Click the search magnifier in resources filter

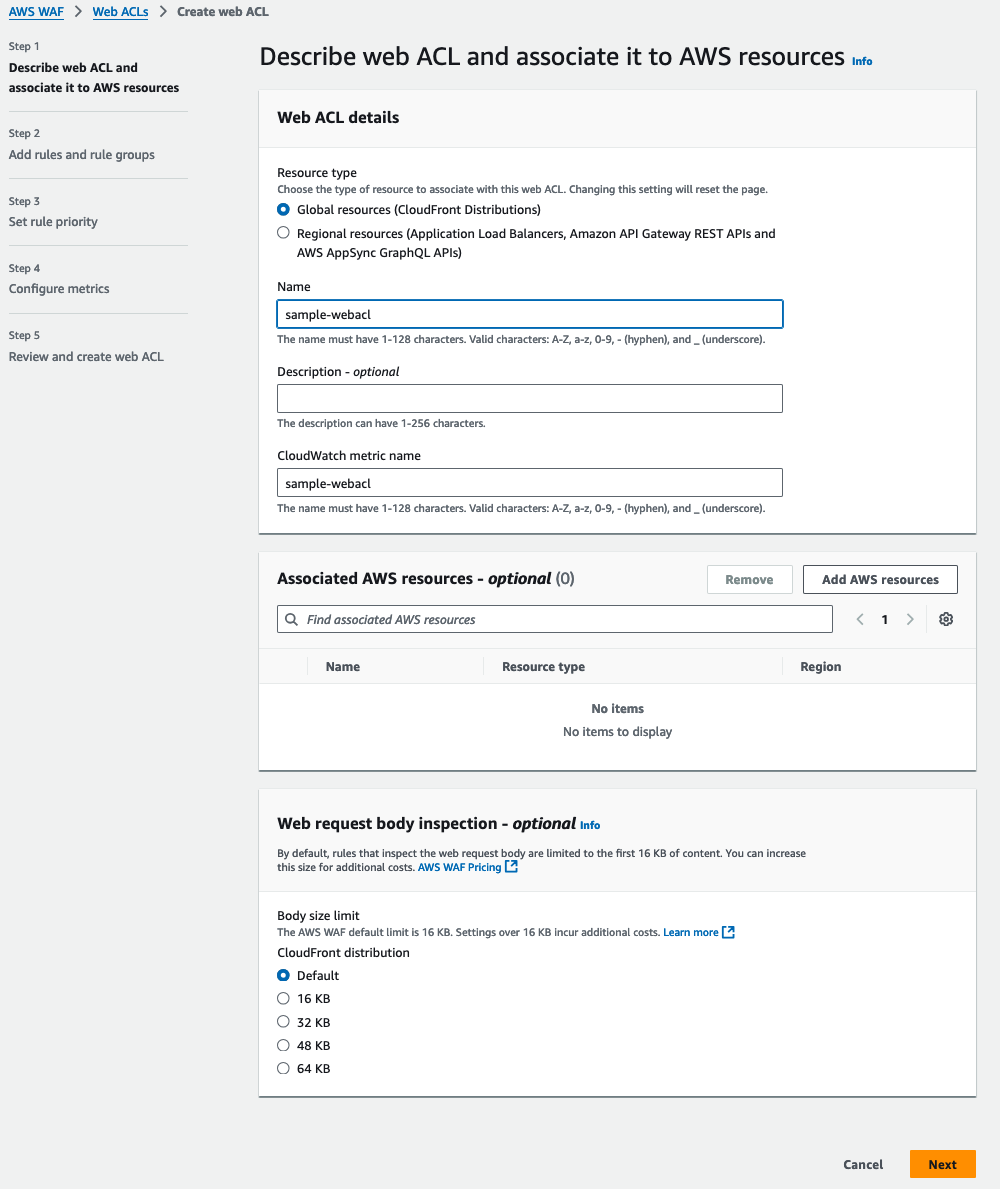coord(292,619)
